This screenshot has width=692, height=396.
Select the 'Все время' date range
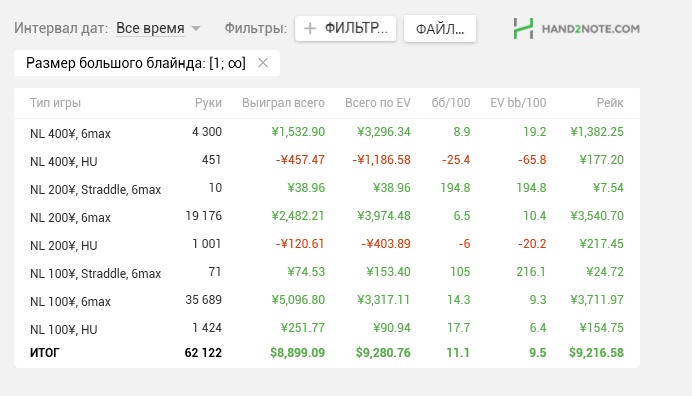tap(150, 28)
